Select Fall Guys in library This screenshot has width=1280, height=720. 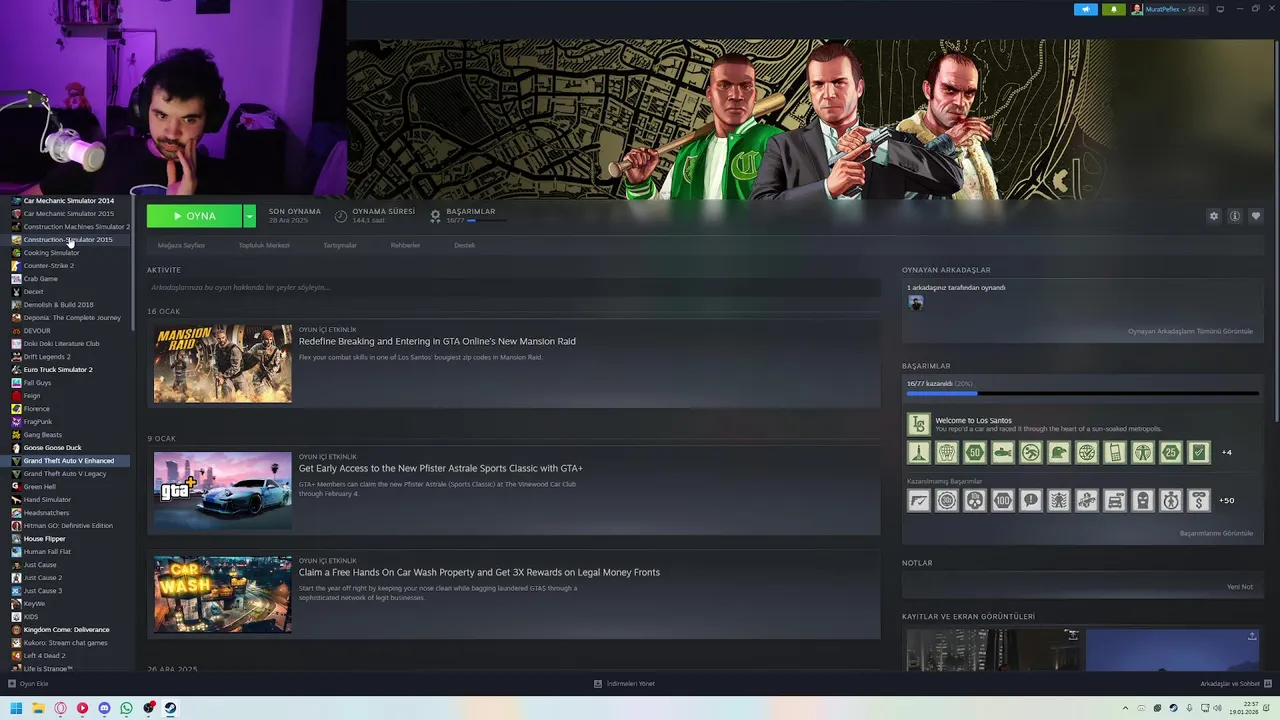click(37, 383)
